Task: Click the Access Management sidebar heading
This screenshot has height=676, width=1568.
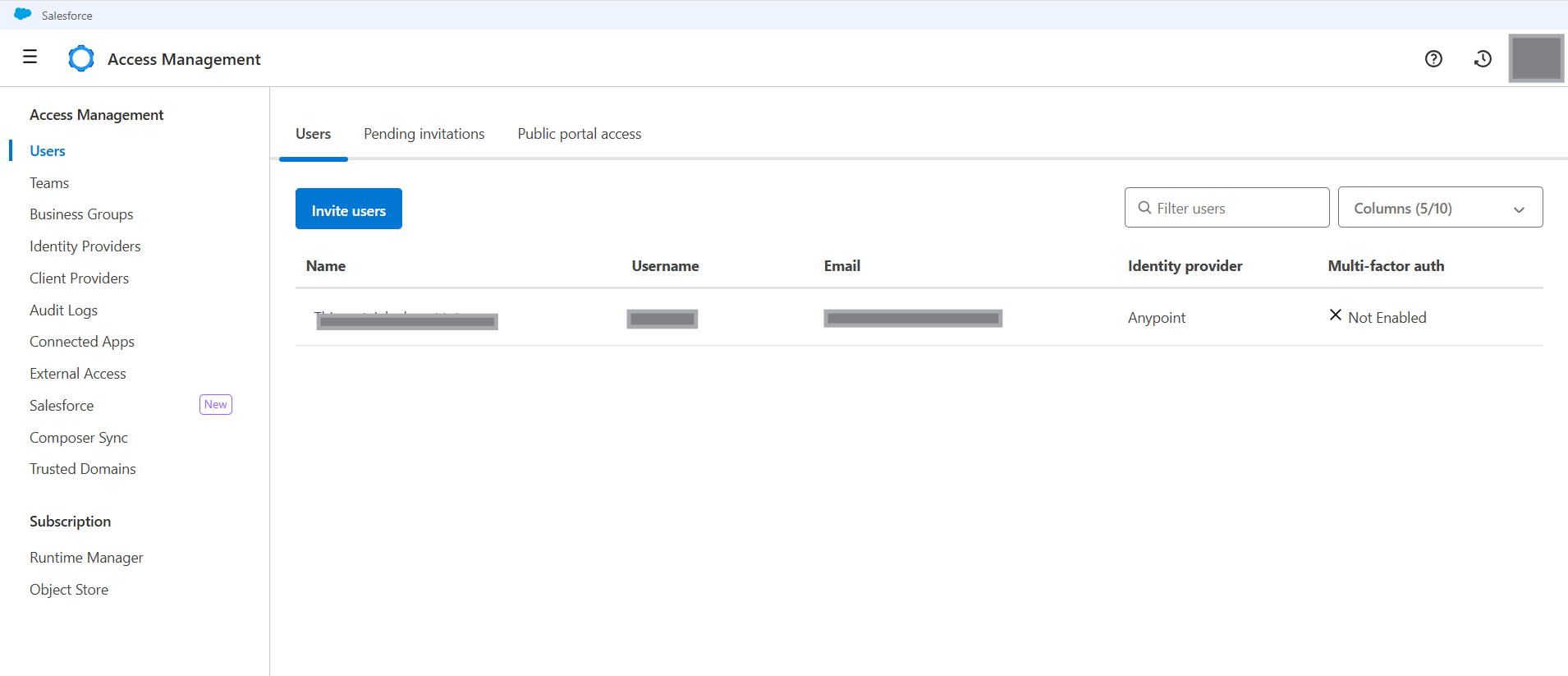Action: coord(97,115)
